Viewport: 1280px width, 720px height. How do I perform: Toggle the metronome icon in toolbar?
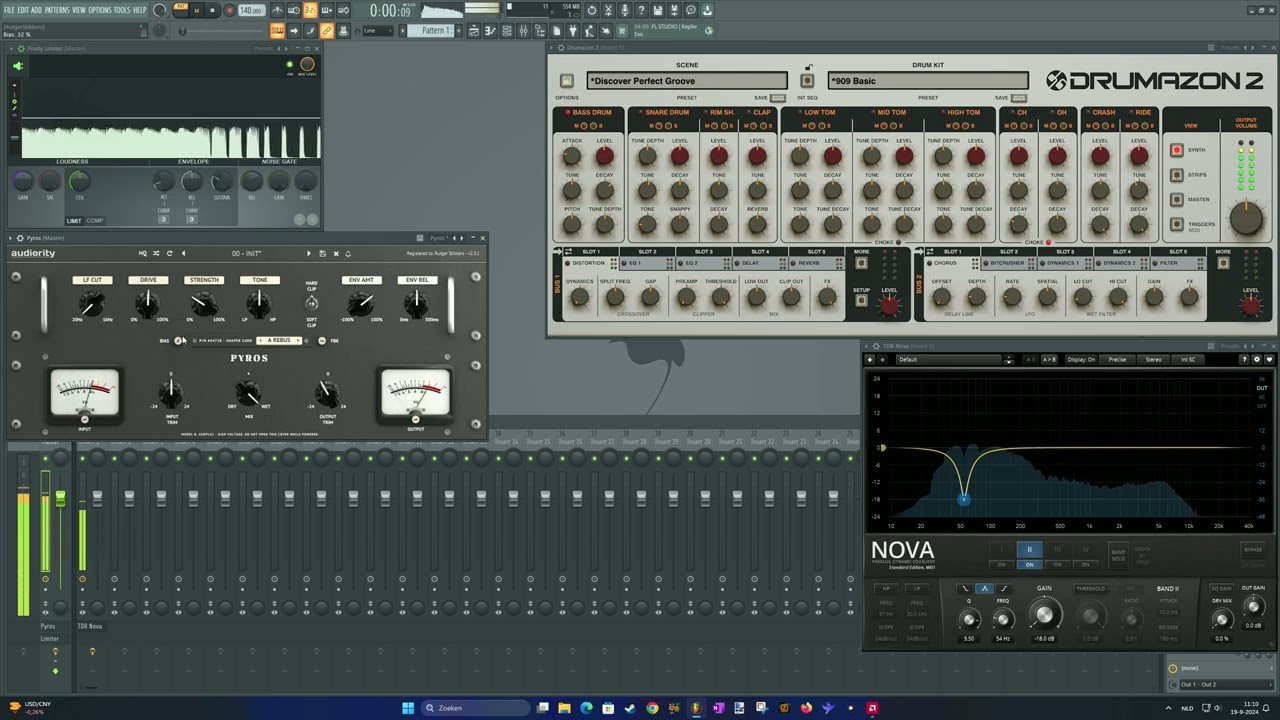click(x=277, y=10)
